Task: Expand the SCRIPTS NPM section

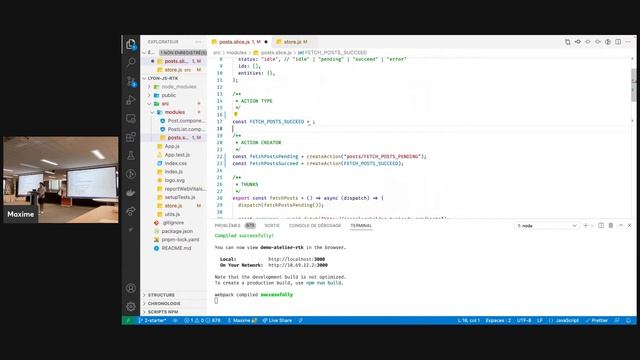Action: coord(174,312)
